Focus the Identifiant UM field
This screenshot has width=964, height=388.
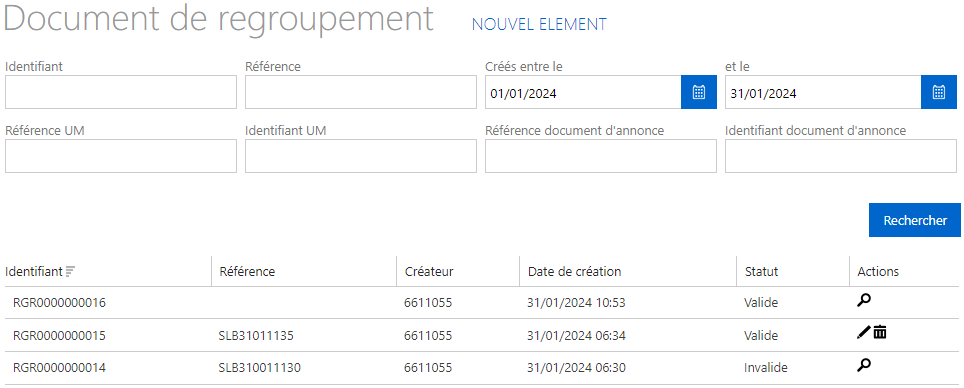click(361, 156)
